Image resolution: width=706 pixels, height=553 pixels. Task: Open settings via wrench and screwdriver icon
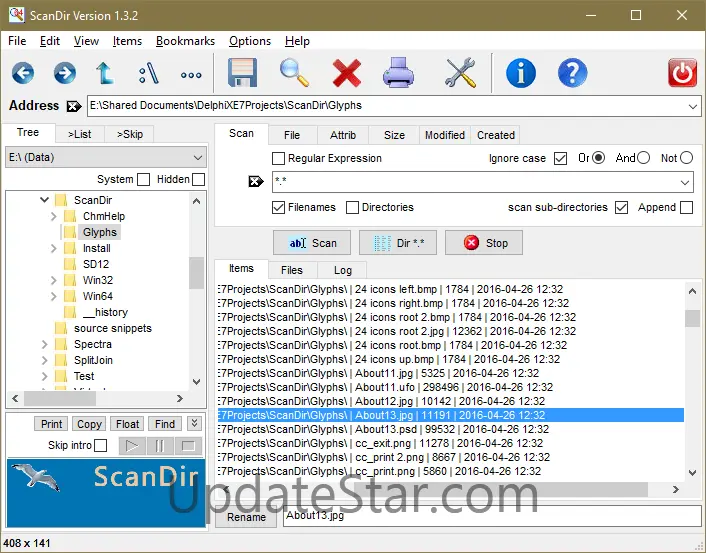tap(460, 73)
